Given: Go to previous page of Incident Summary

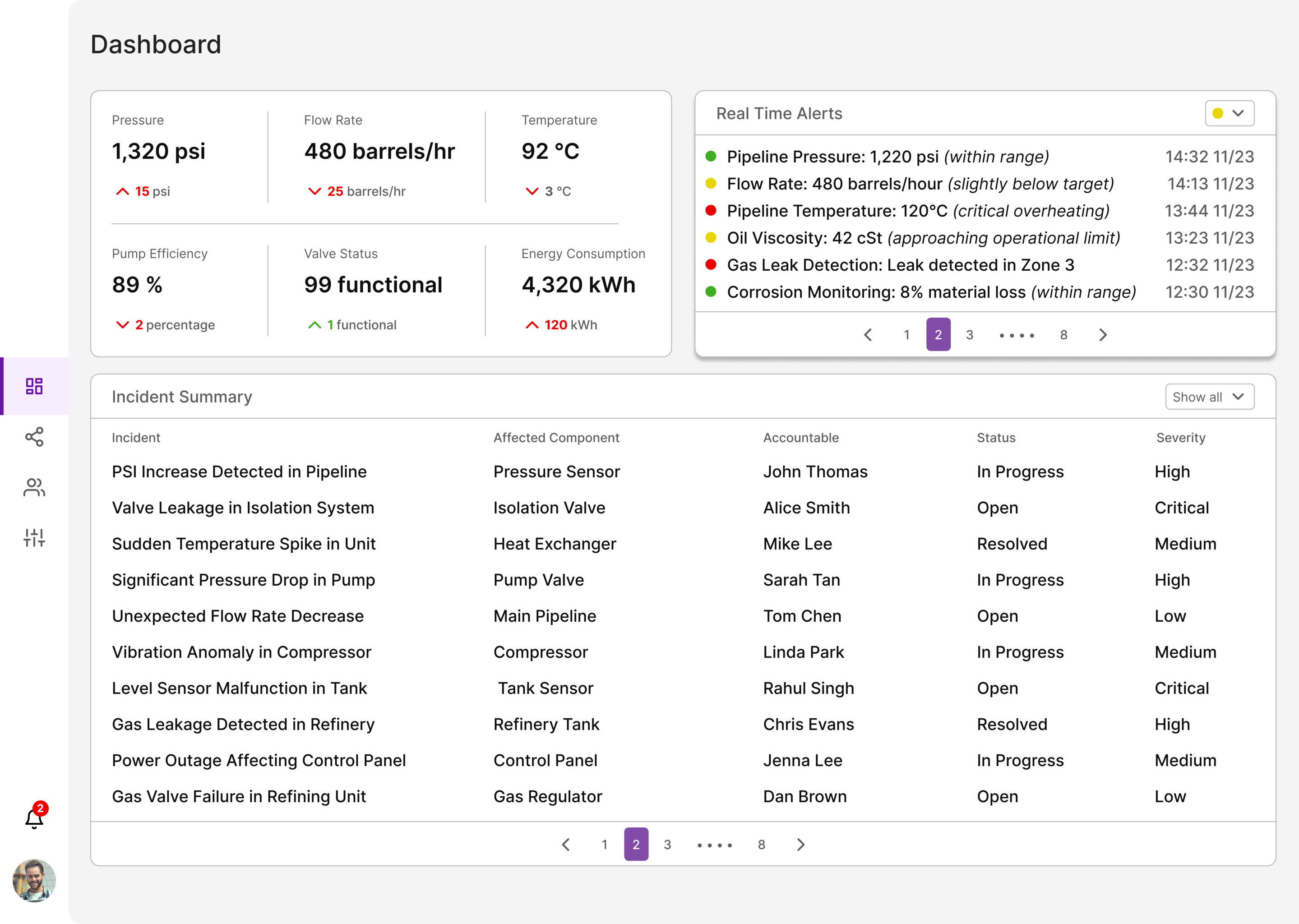Looking at the screenshot, I should point(565,844).
